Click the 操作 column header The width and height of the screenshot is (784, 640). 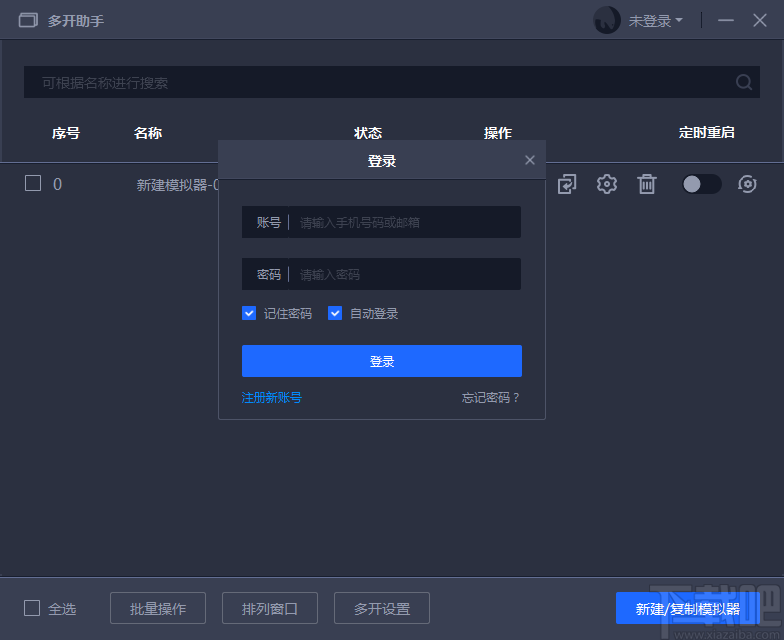click(498, 133)
